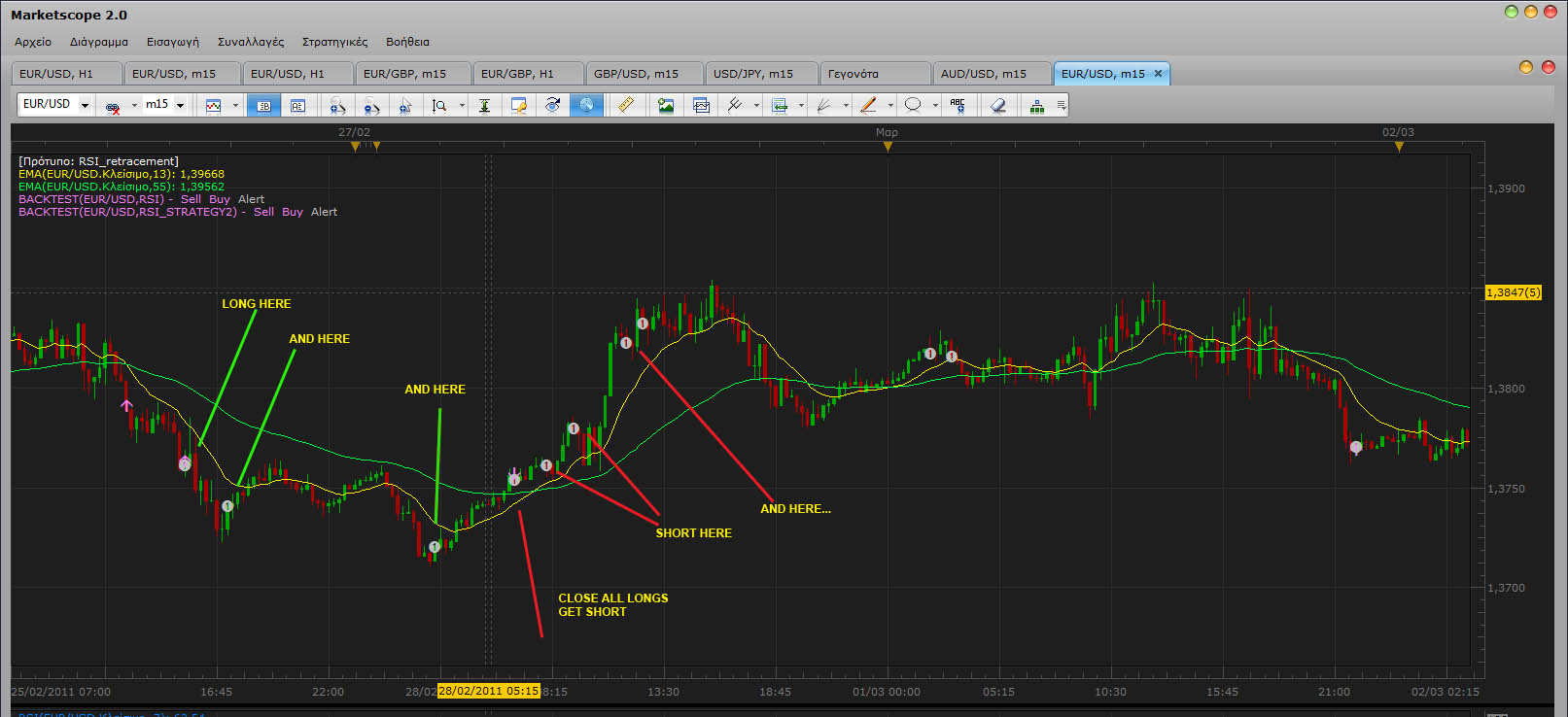Select the cursor zoom tool
Viewport: 1568px width, 717px height.
405,105
